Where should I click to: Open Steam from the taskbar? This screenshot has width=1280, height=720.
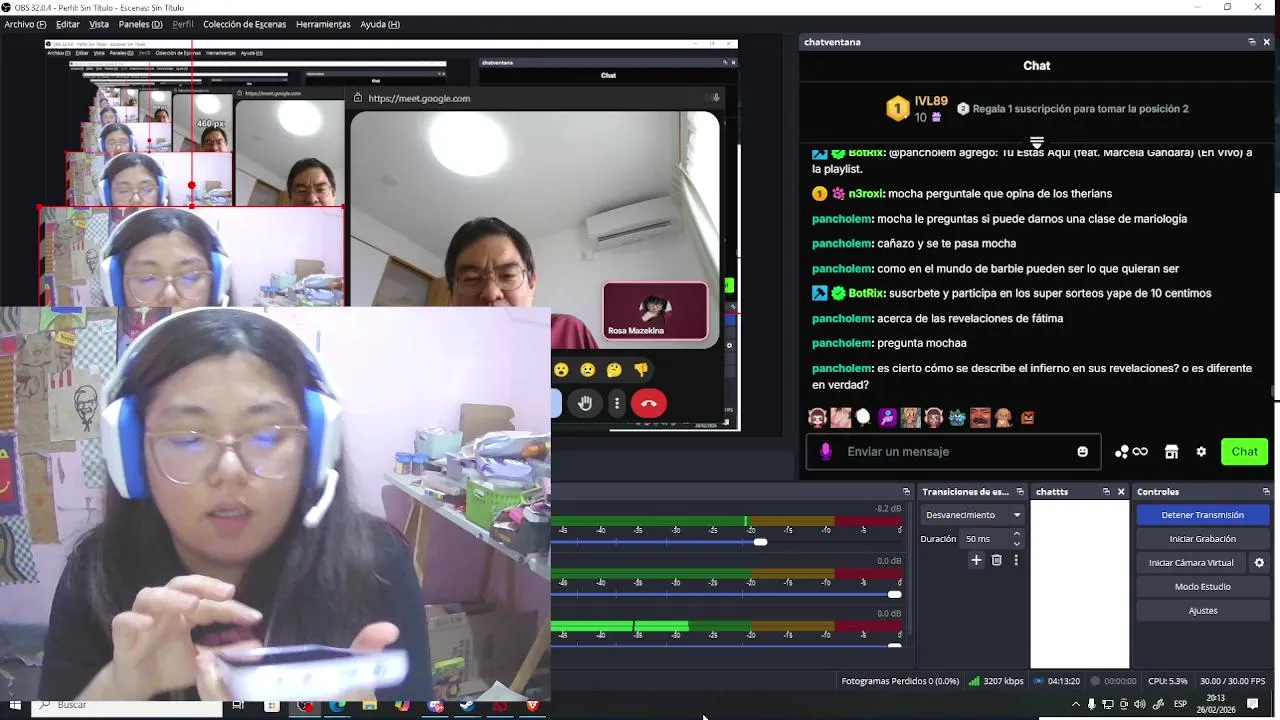pos(467,705)
